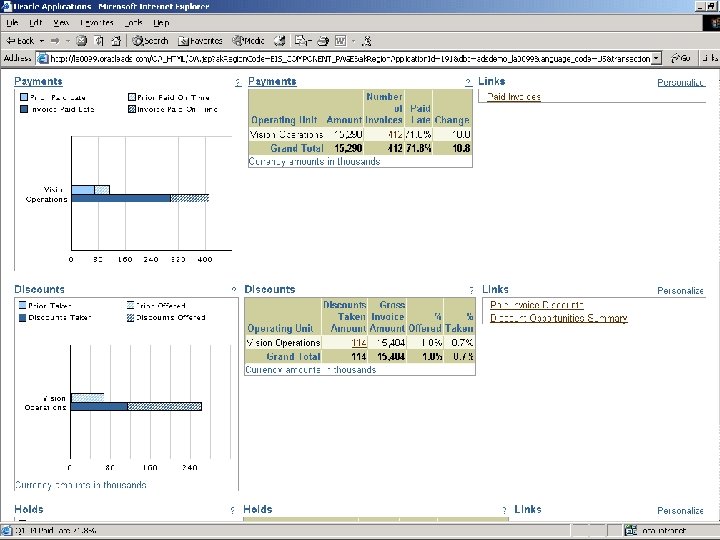Click the Mail icon in toolbar
This screenshot has height=540, width=720.
click(x=303, y=41)
